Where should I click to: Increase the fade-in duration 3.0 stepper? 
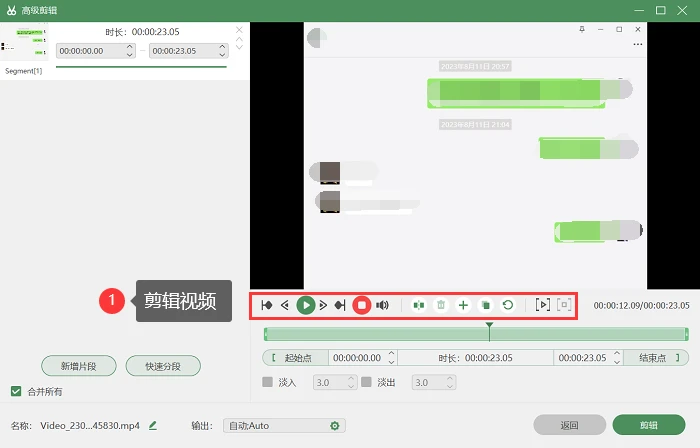tap(351, 379)
